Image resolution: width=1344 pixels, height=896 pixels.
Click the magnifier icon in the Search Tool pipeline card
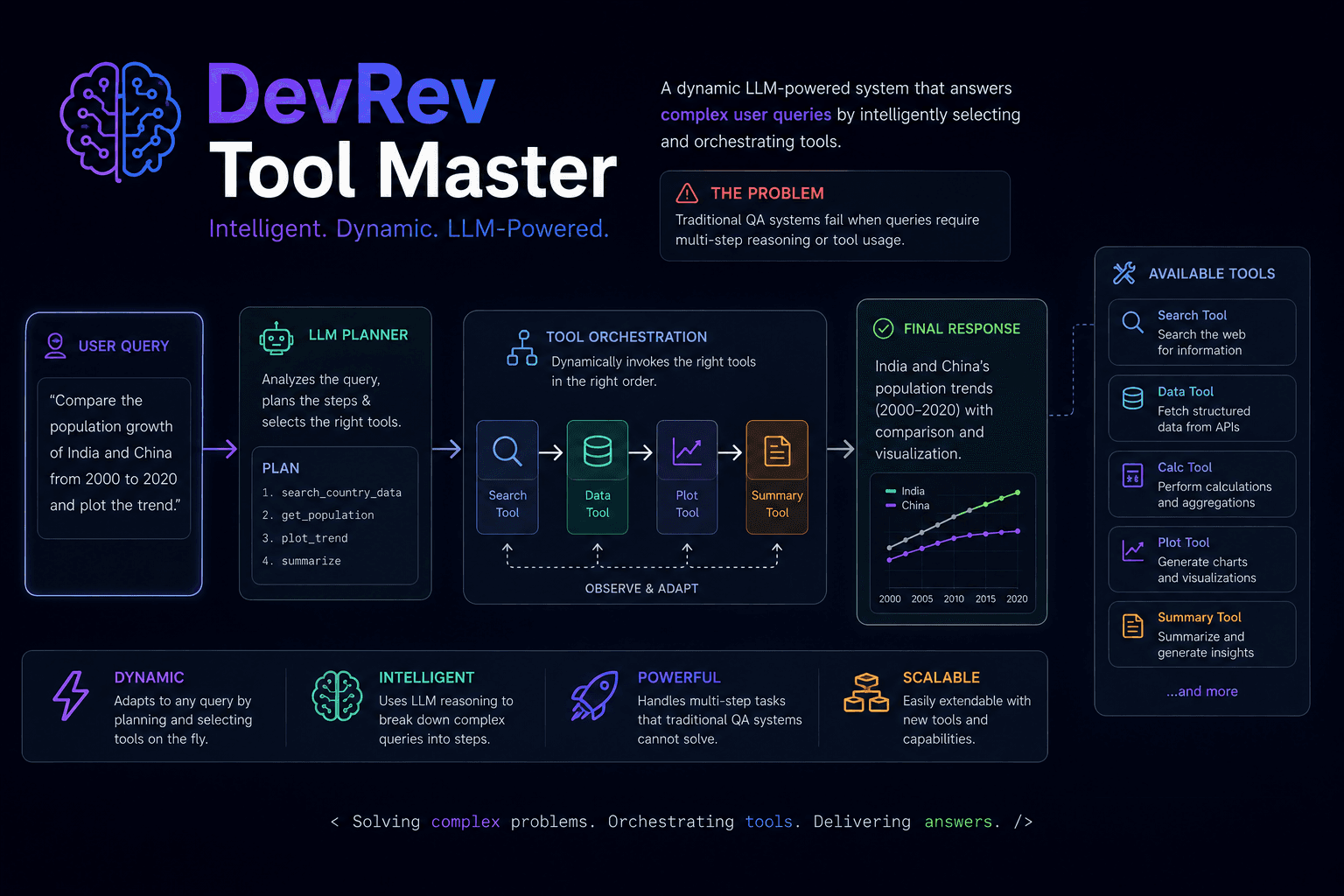coord(507,451)
